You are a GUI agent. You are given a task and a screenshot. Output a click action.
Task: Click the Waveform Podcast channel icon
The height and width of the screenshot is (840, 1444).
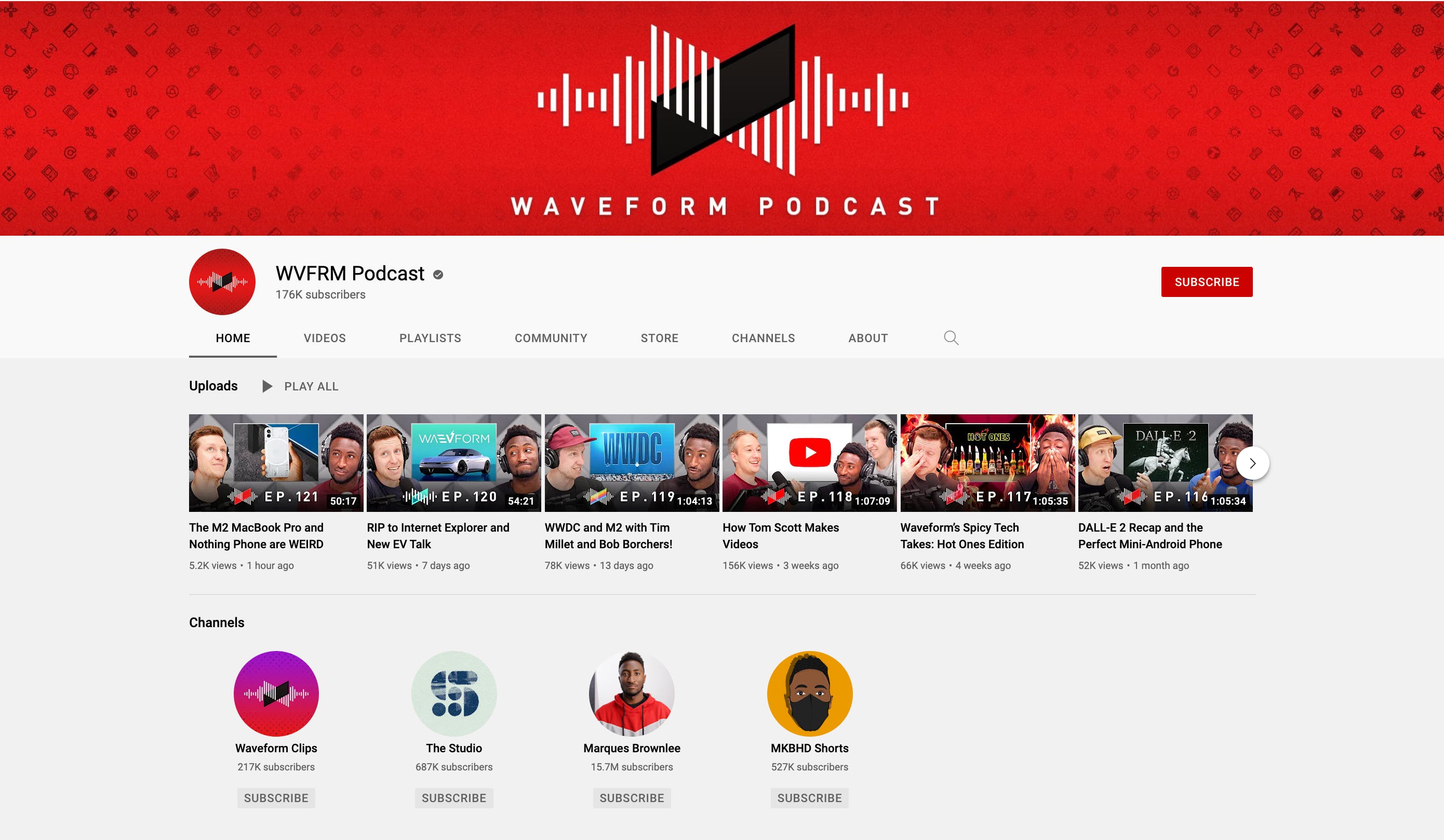click(x=222, y=281)
